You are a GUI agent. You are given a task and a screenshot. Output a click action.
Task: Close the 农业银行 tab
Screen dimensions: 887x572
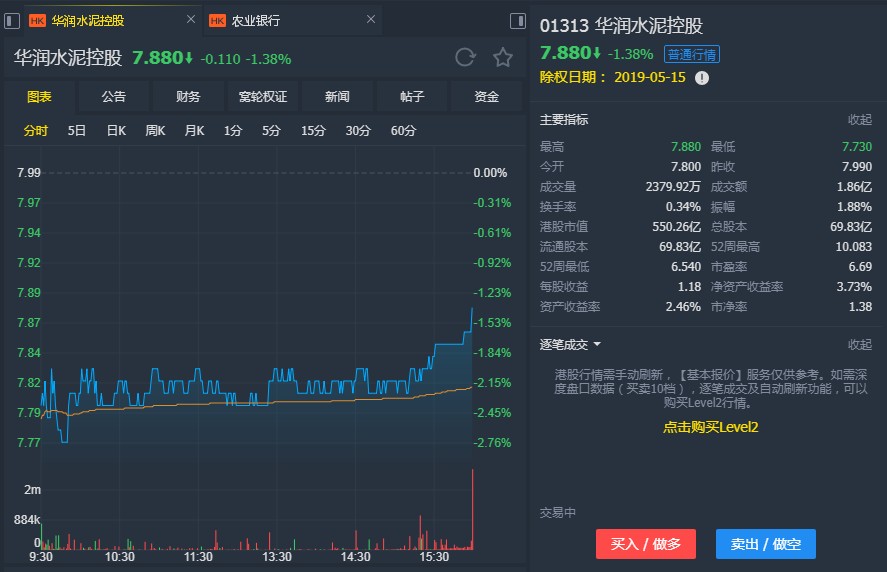[371, 20]
